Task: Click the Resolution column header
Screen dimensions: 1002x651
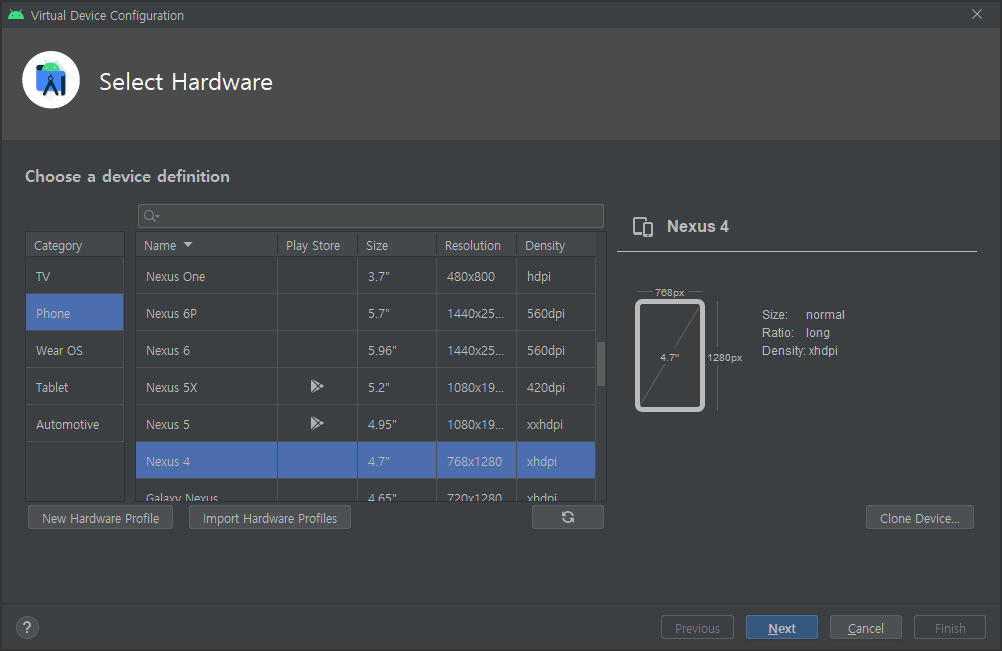Action: pos(476,245)
